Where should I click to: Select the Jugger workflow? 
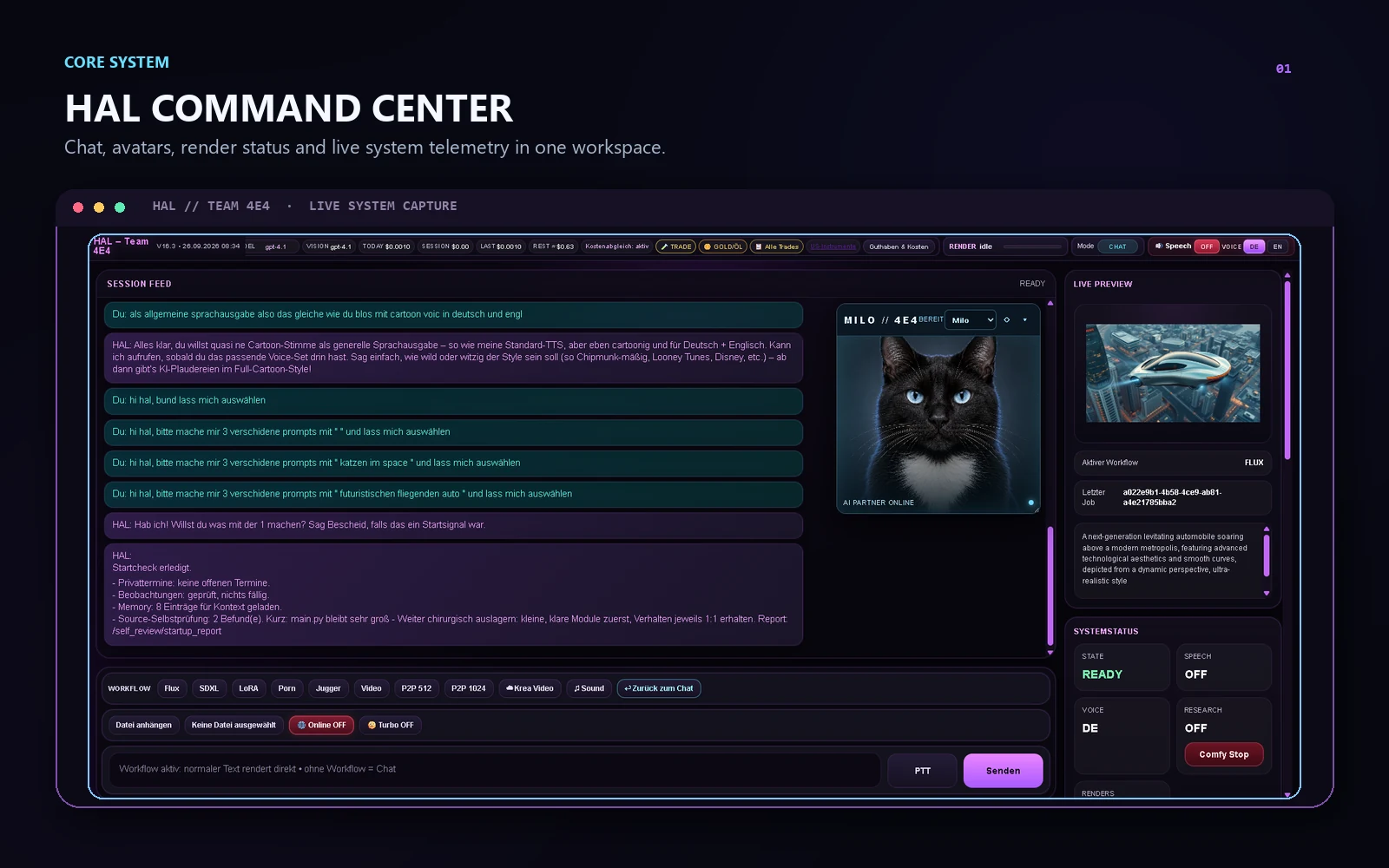328,688
